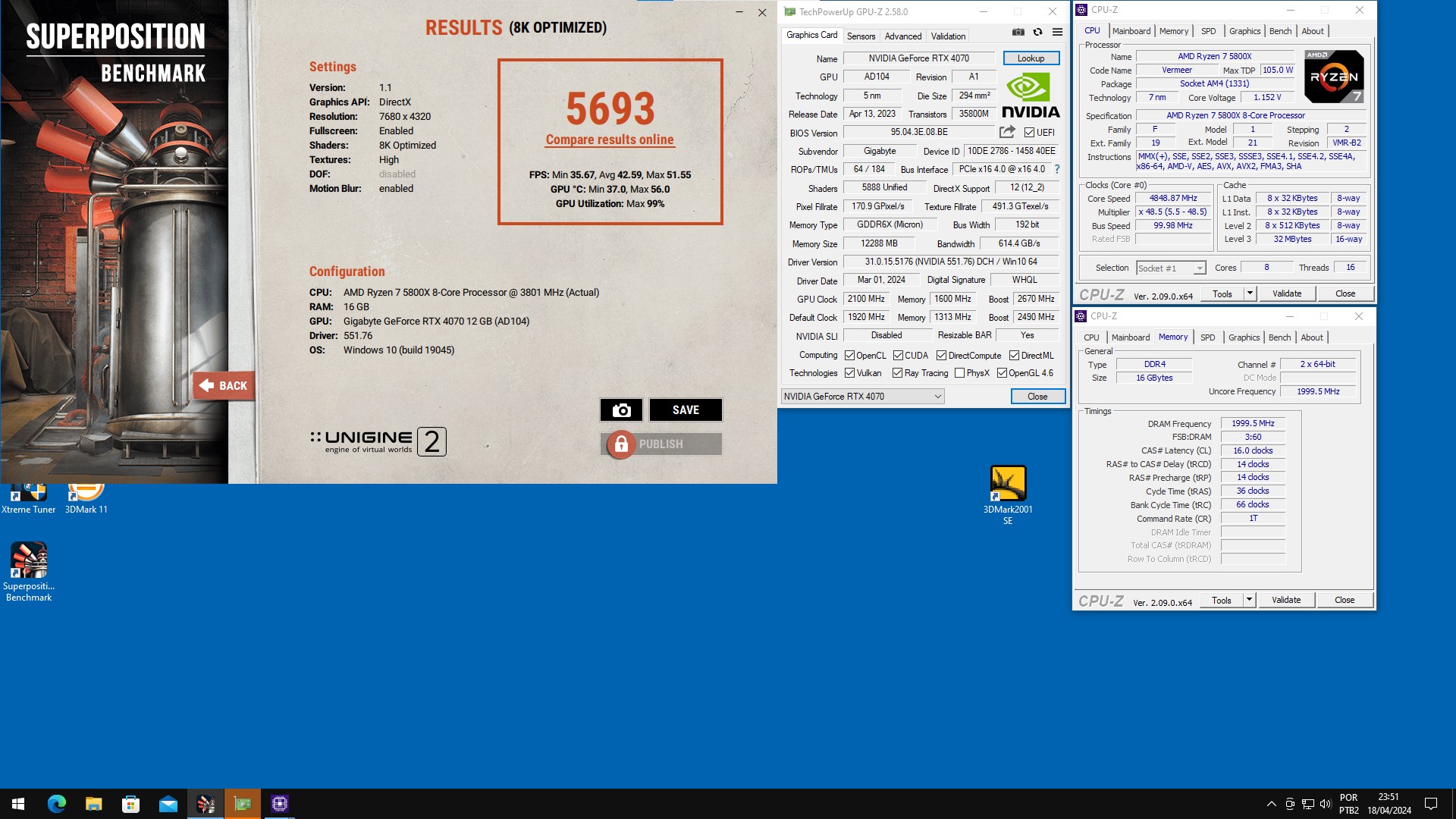
Task: Open the notification center icon
Action: (1431, 804)
